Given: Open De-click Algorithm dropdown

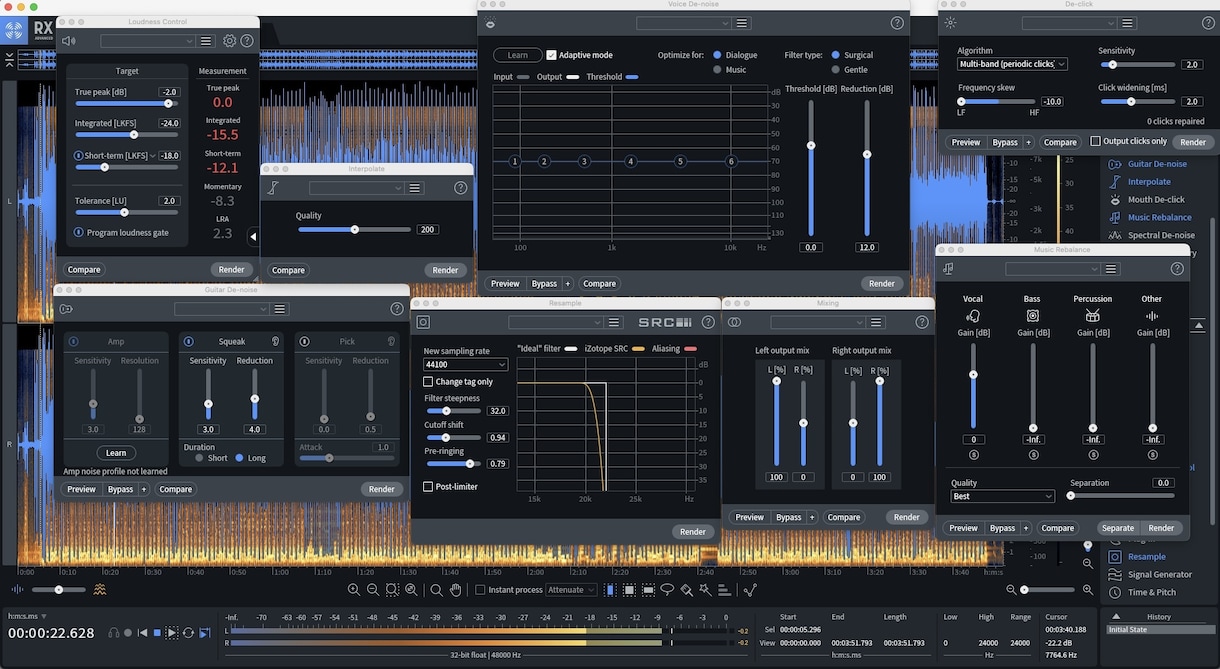Looking at the screenshot, I should coord(1012,64).
